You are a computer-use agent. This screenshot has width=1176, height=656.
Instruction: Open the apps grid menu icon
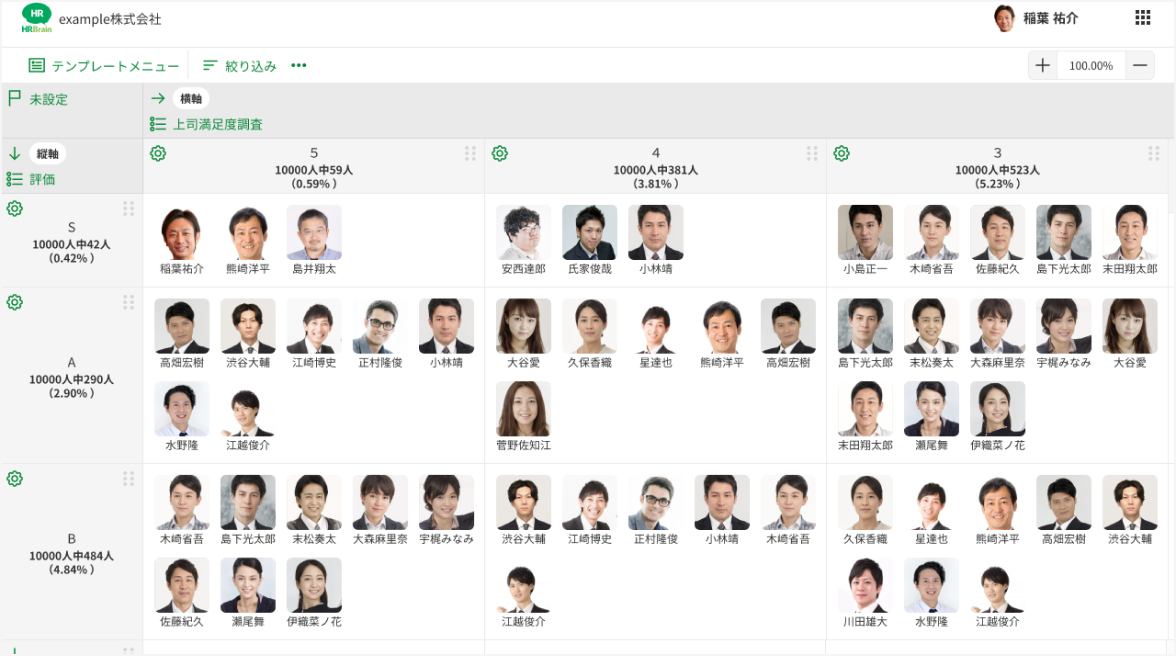point(1142,18)
